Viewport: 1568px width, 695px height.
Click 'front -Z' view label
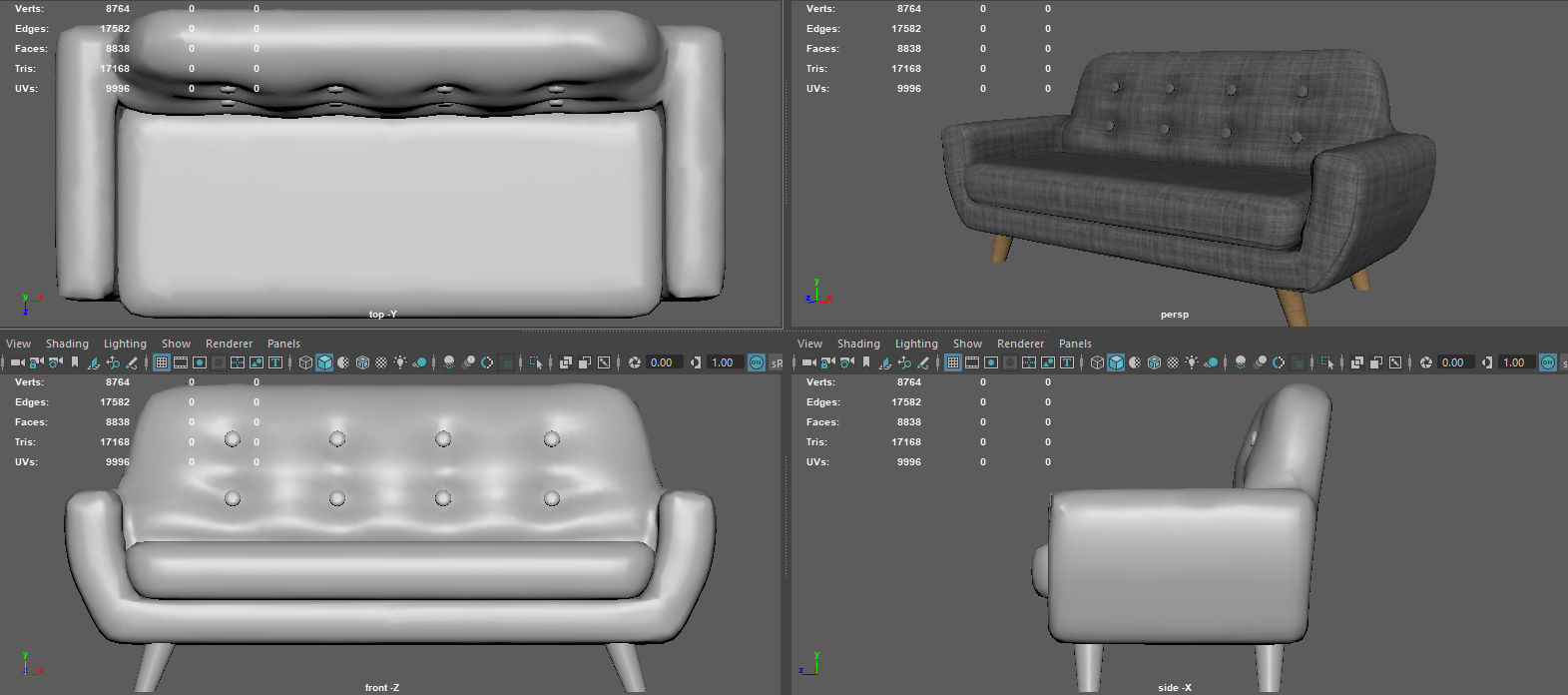pyautogui.click(x=382, y=687)
